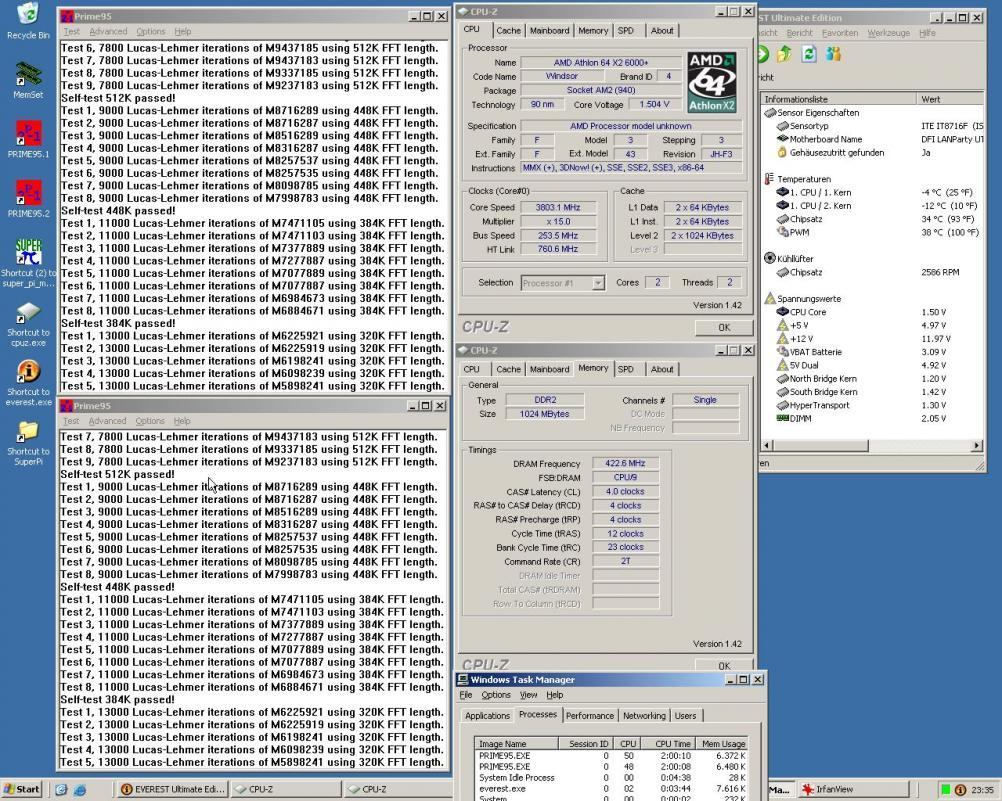Click OK in the lower CPU-Z window

coord(723,665)
